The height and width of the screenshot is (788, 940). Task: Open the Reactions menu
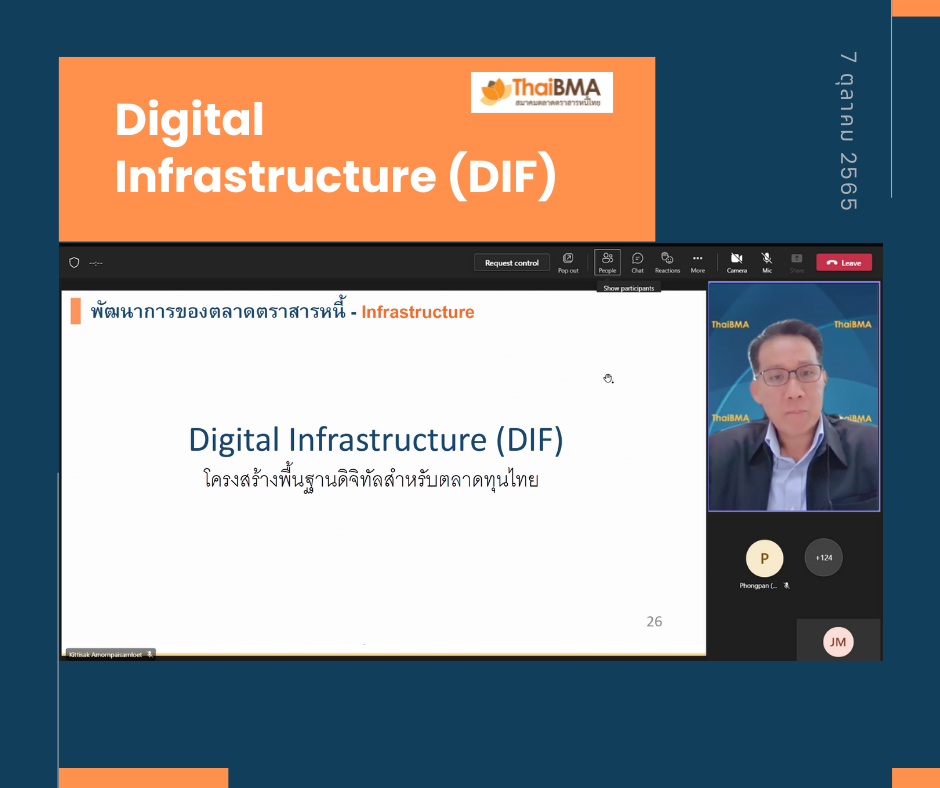[667, 262]
